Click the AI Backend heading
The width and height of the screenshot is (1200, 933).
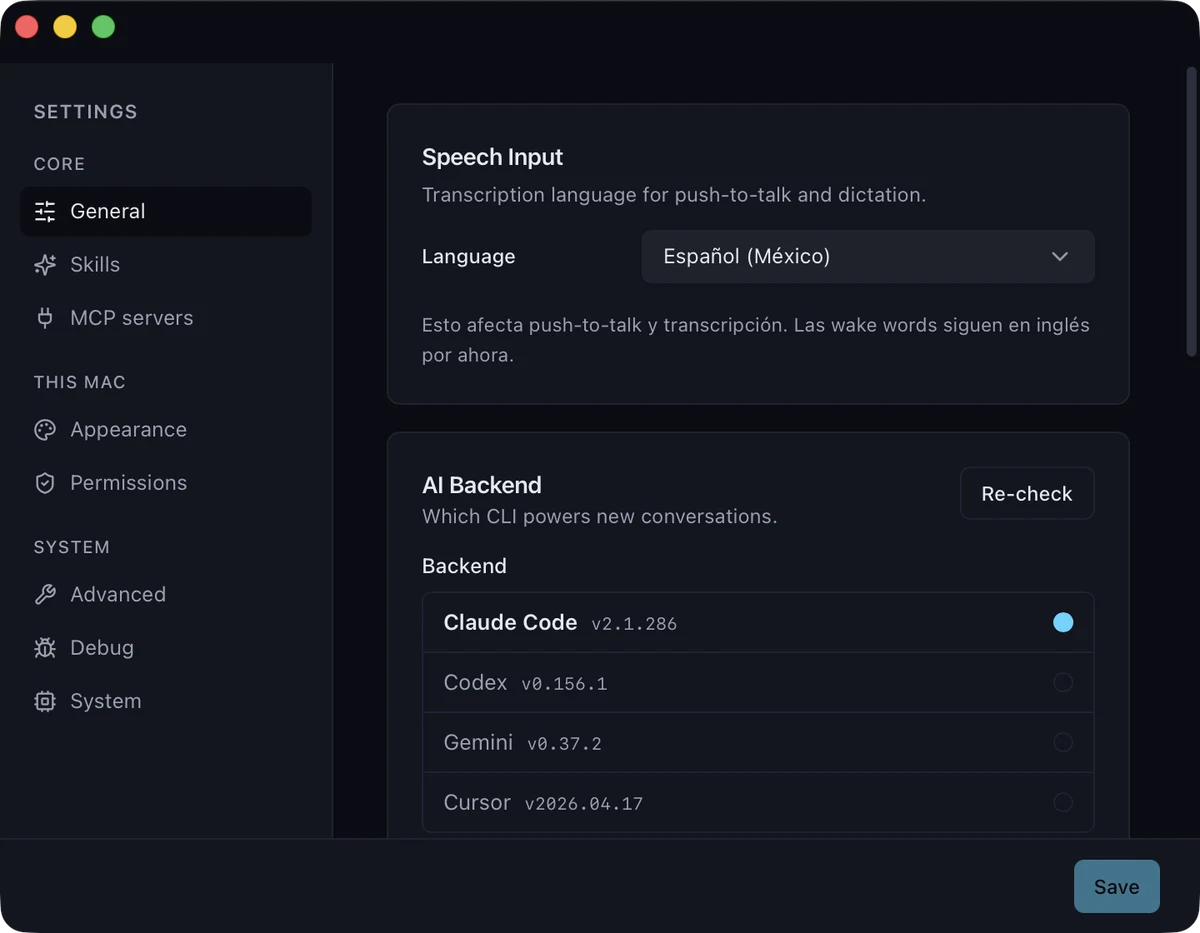tap(482, 485)
